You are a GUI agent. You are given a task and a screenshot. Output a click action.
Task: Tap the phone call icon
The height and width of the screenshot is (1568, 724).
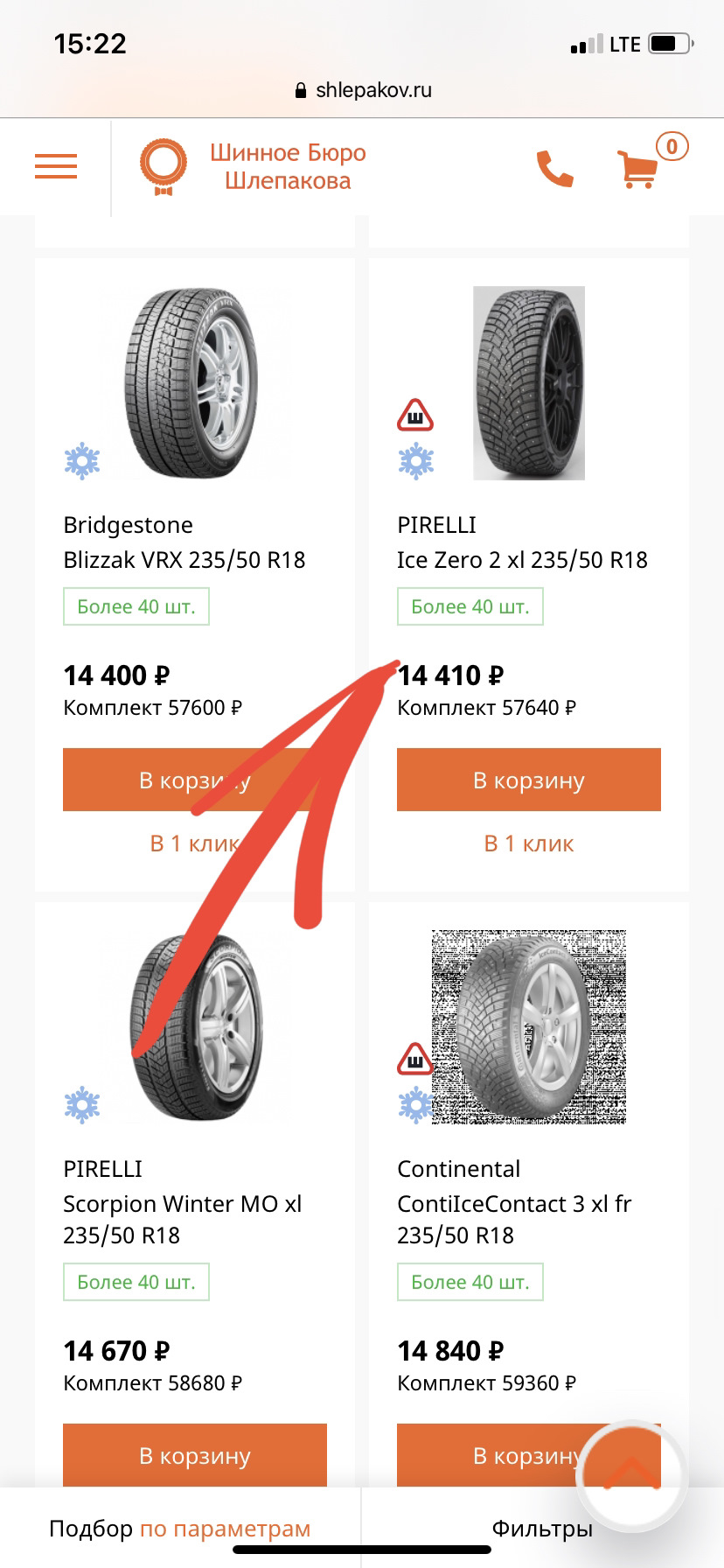[554, 168]
